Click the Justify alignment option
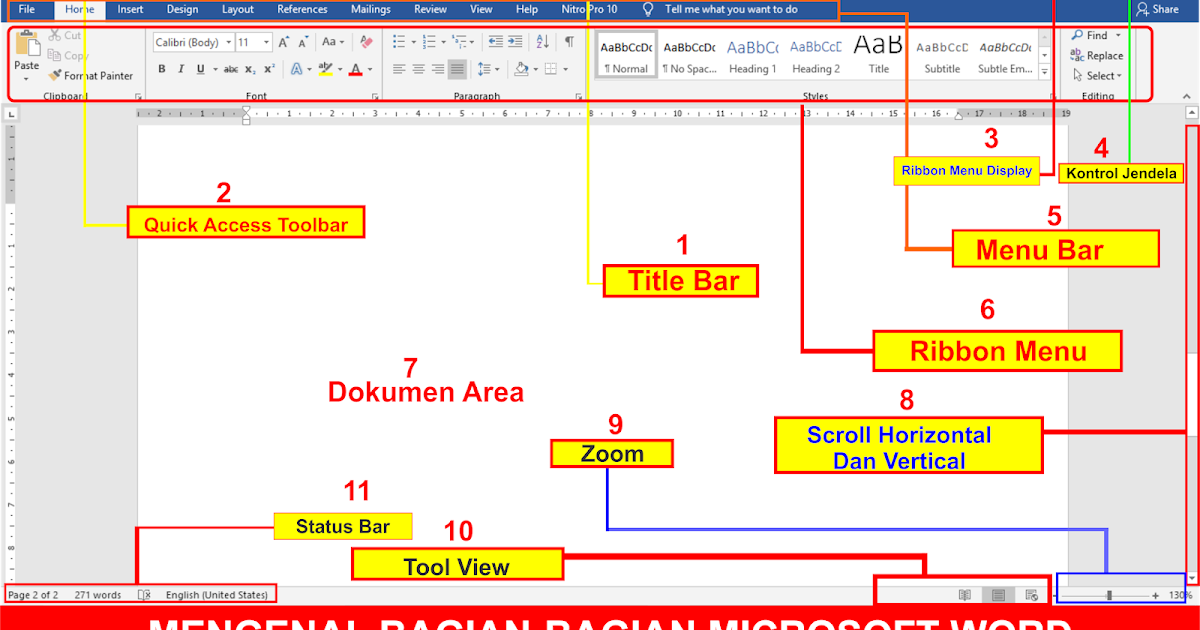 457,69
